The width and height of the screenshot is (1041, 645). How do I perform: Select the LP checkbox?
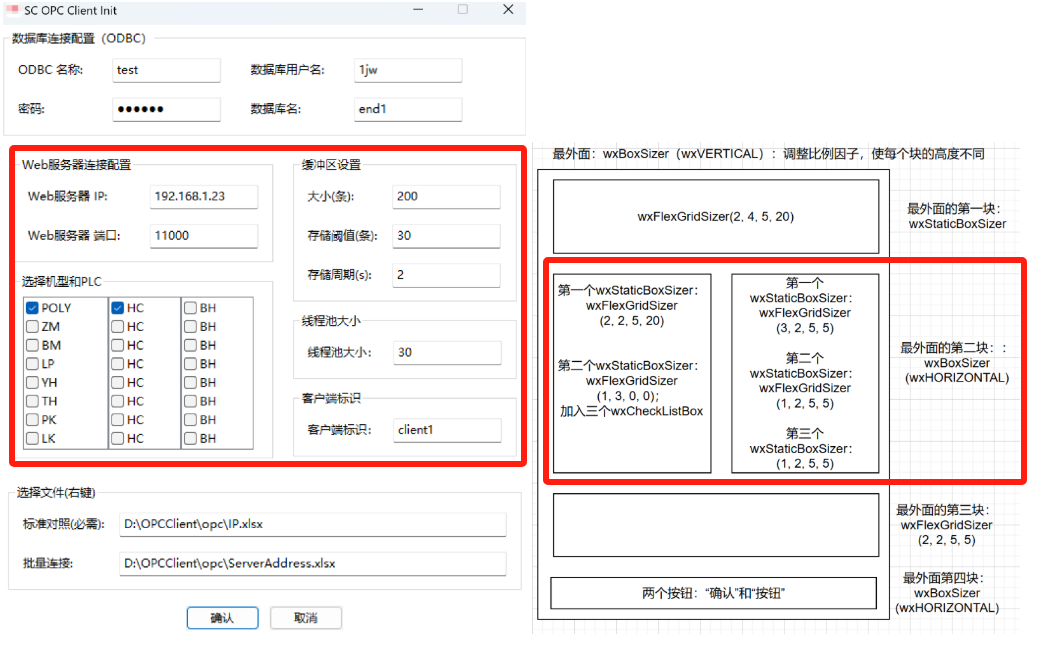pos(32,364)
